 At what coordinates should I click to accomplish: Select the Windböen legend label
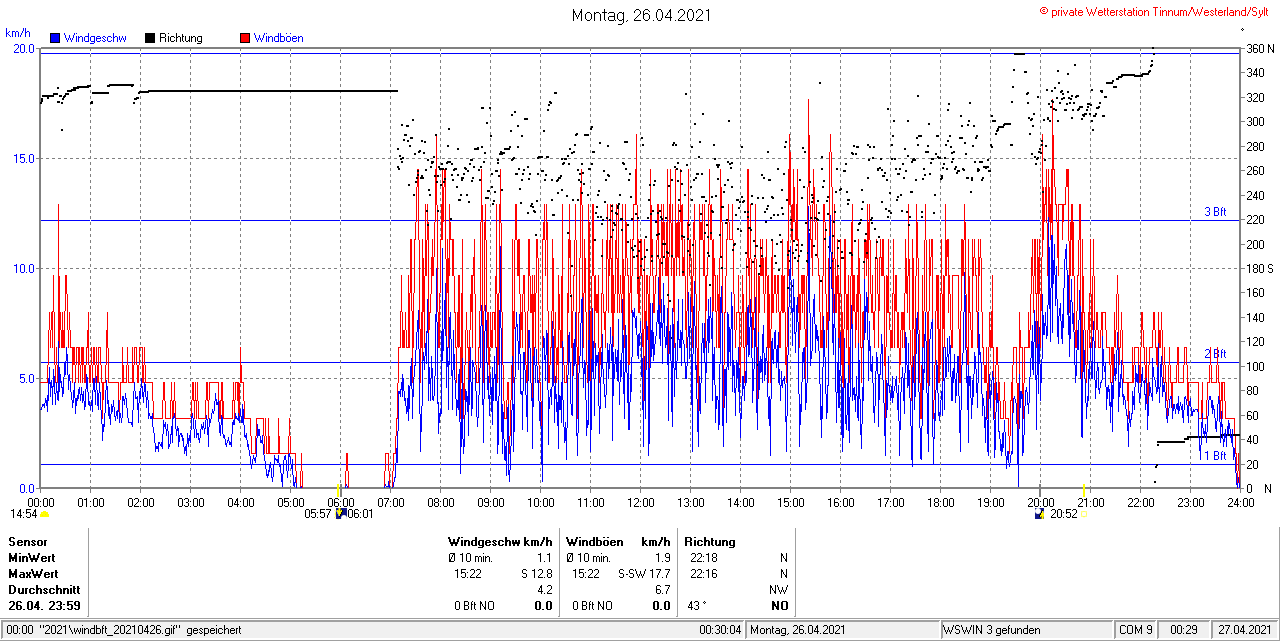(x=279, y=38)
